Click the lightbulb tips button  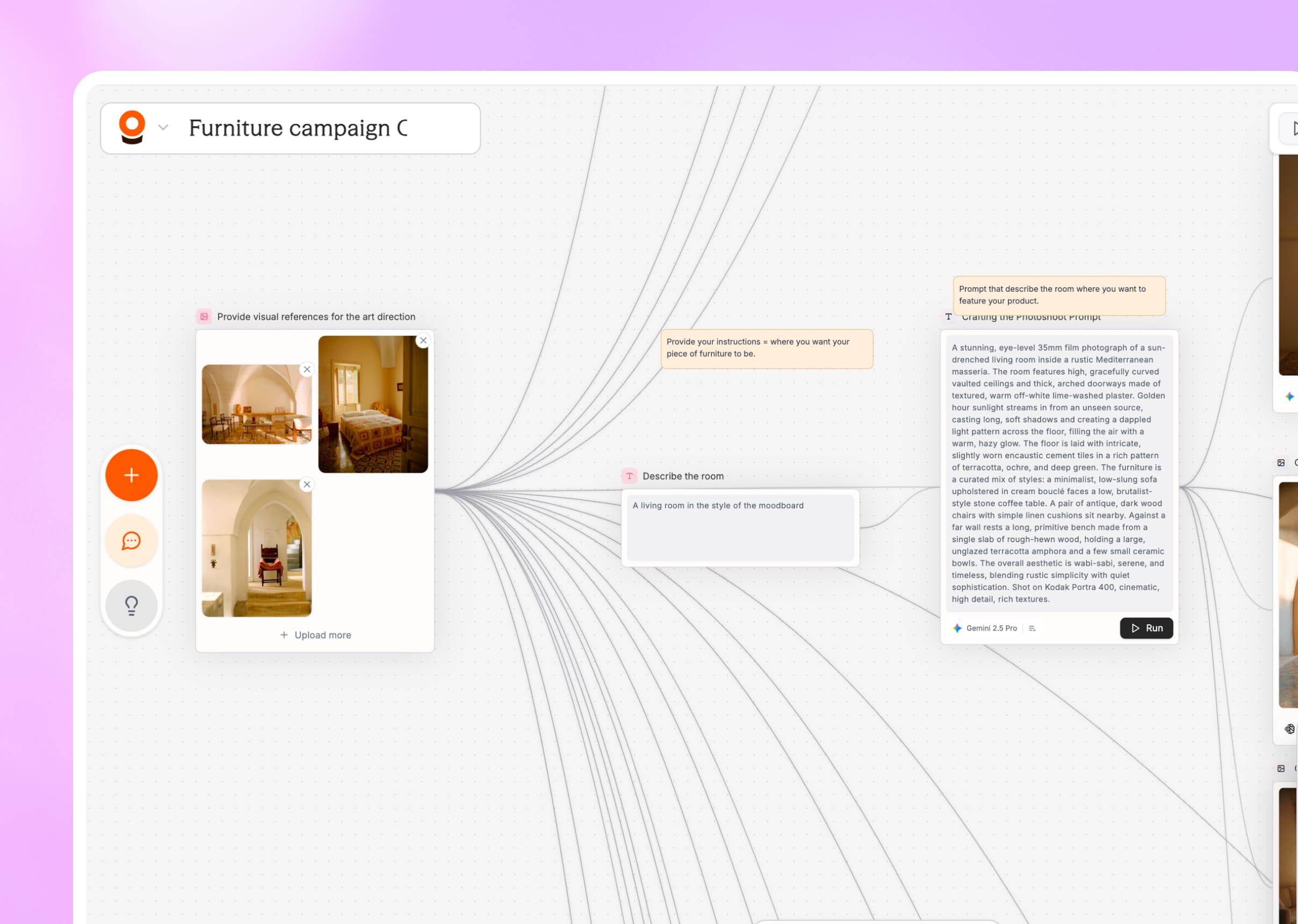[132, 605]
